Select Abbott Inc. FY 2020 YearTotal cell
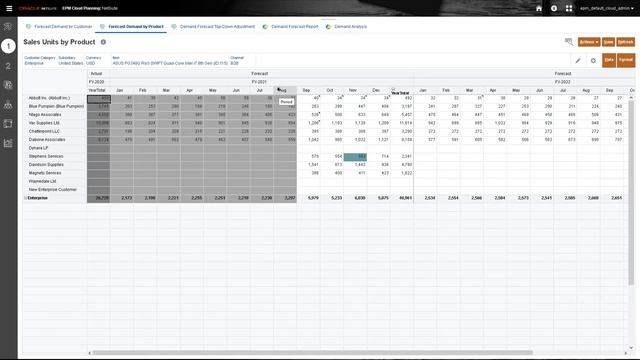The image size is (640, 360). pos(98,98)
